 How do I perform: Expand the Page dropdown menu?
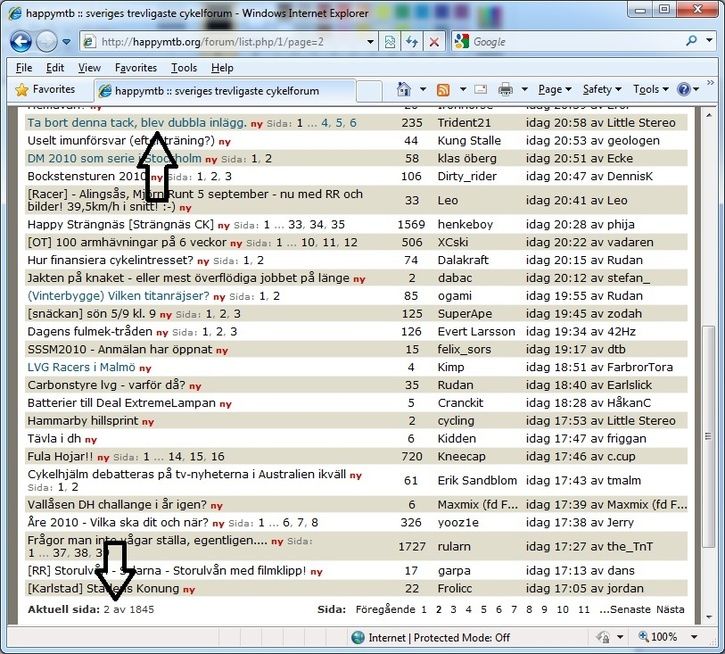[x=554, y=89]
